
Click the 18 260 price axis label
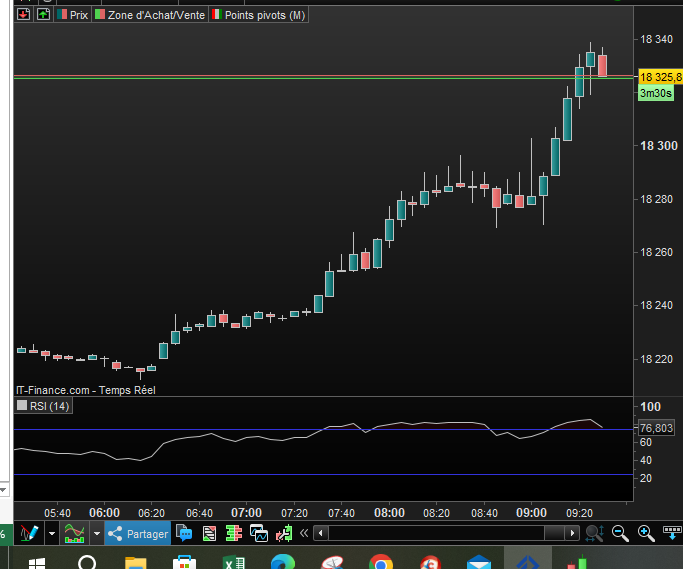656,252
